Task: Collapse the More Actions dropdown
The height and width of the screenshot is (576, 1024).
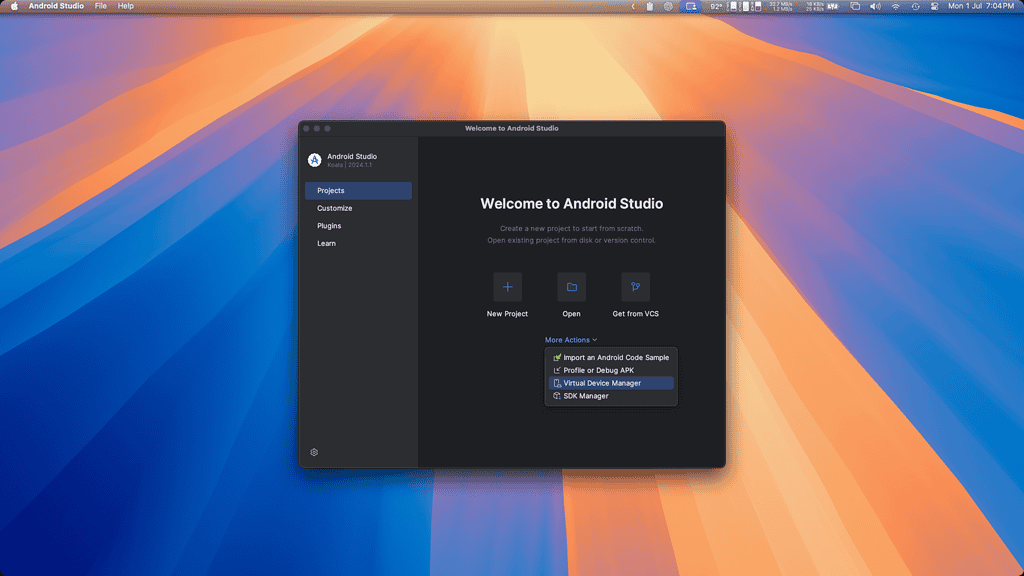Action: [570, 340]
